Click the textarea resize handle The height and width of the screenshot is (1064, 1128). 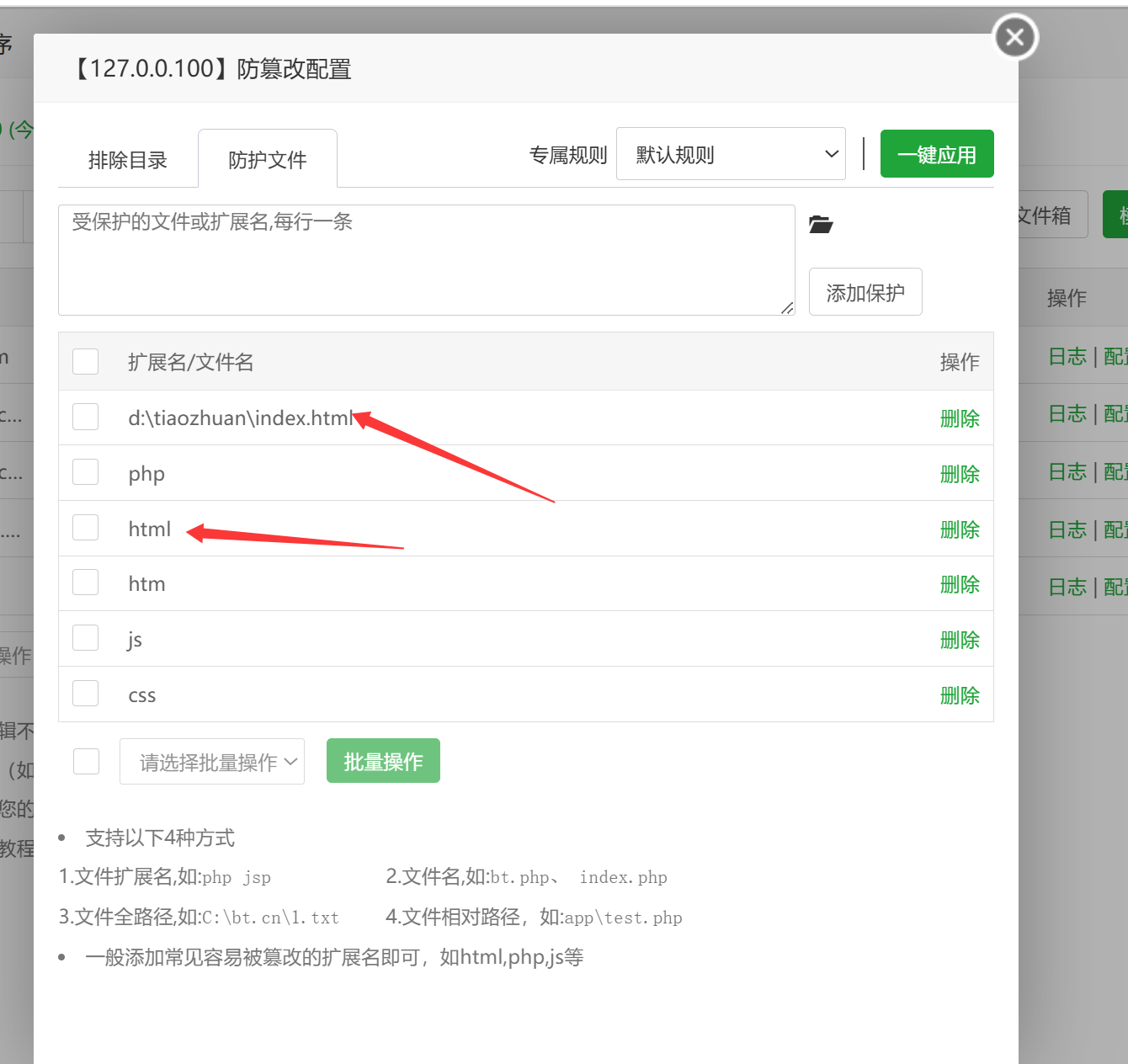(x=787, y=308)
